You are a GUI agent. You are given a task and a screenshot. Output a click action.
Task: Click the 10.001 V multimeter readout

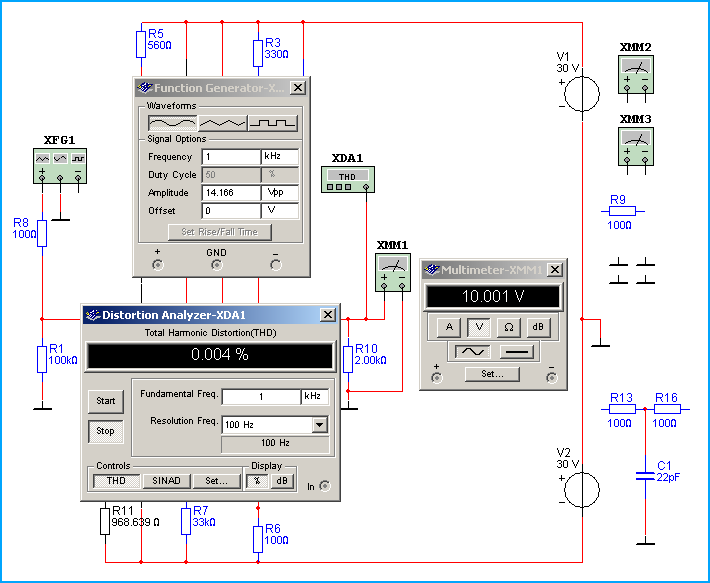pos(493,296)
